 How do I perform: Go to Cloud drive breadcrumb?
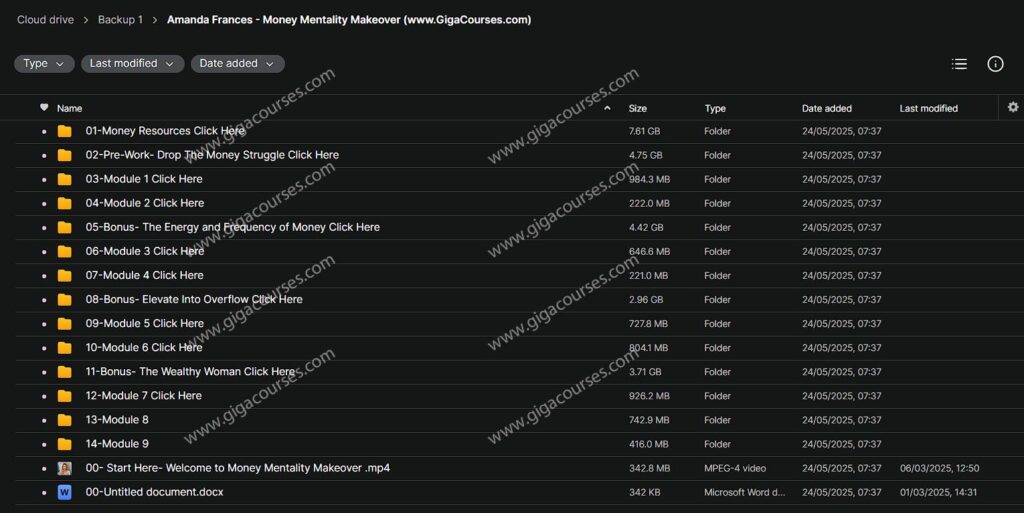[45, 20]
